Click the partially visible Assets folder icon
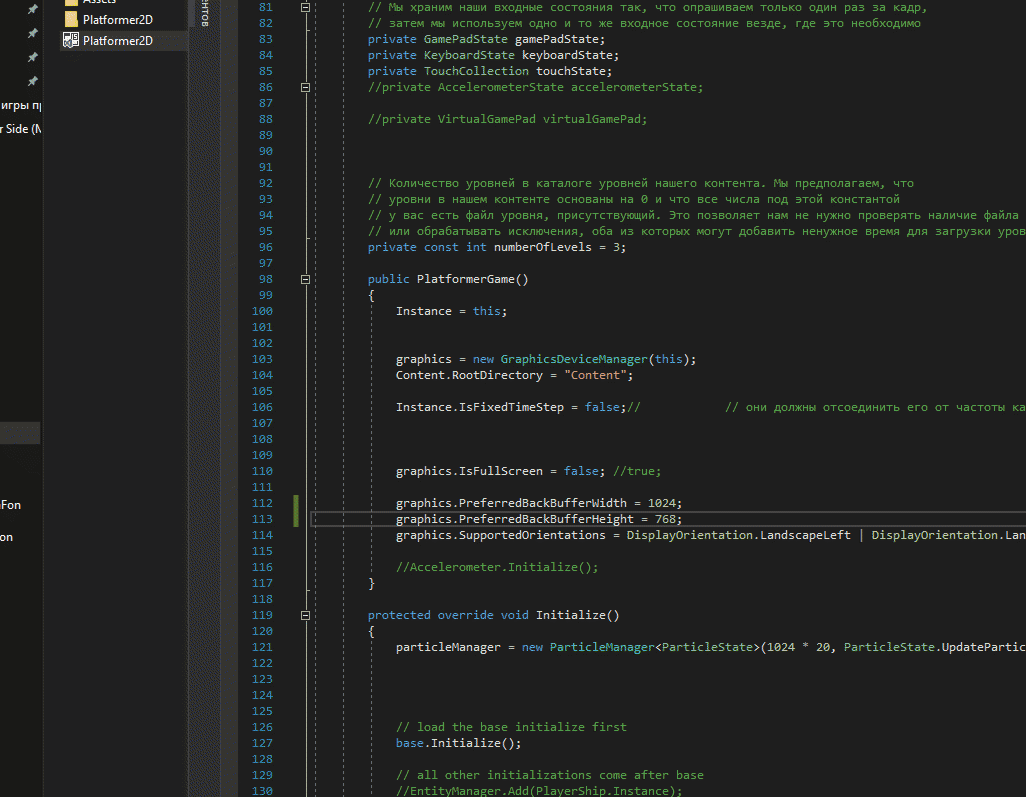1026x797 pixels. coord(70,3)
